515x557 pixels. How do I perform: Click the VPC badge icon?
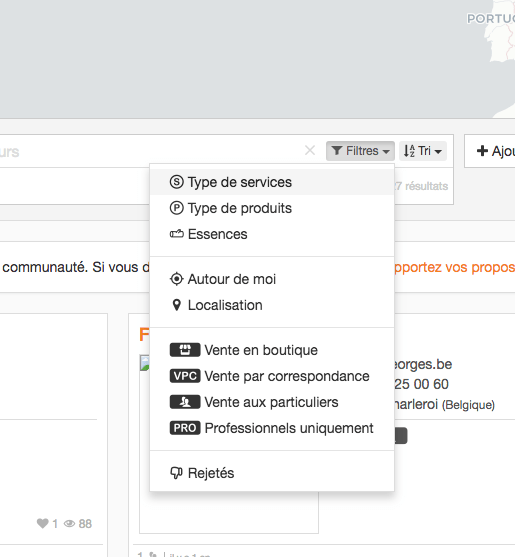185,376
